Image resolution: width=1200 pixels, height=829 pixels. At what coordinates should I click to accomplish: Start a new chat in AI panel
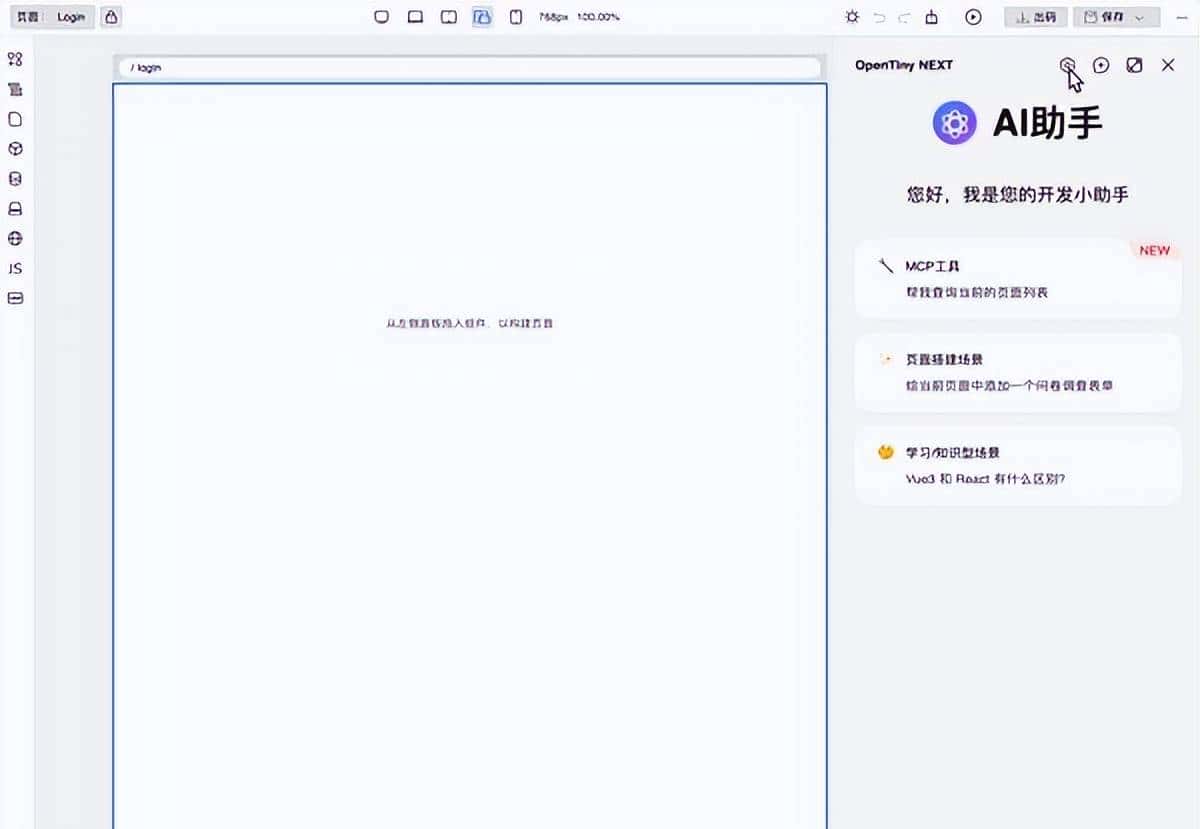point(1101,65)
